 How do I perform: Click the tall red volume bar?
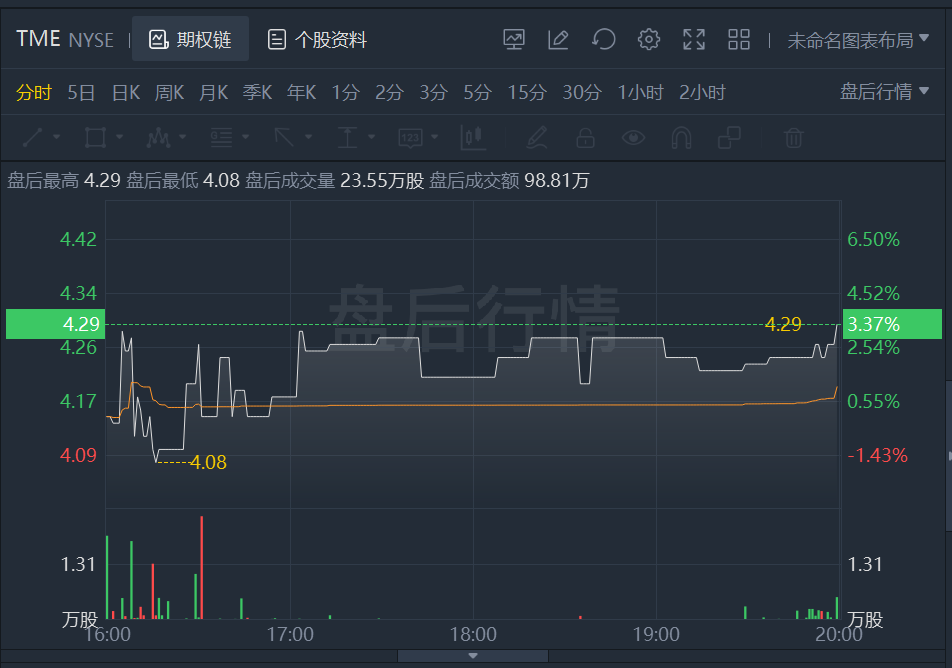[202, 567]
